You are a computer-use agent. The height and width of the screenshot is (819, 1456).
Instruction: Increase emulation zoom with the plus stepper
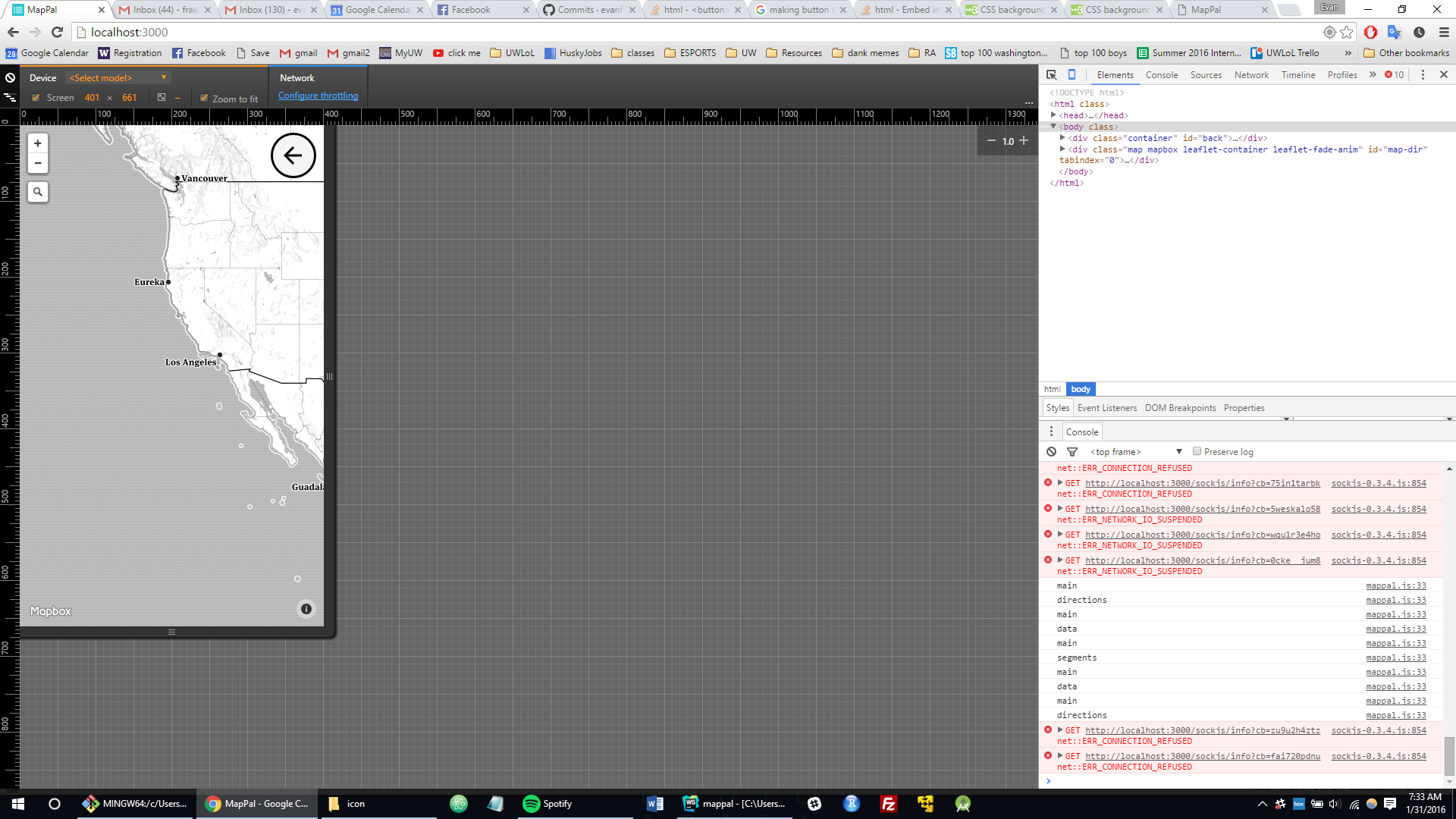[x=1024, y=141]
